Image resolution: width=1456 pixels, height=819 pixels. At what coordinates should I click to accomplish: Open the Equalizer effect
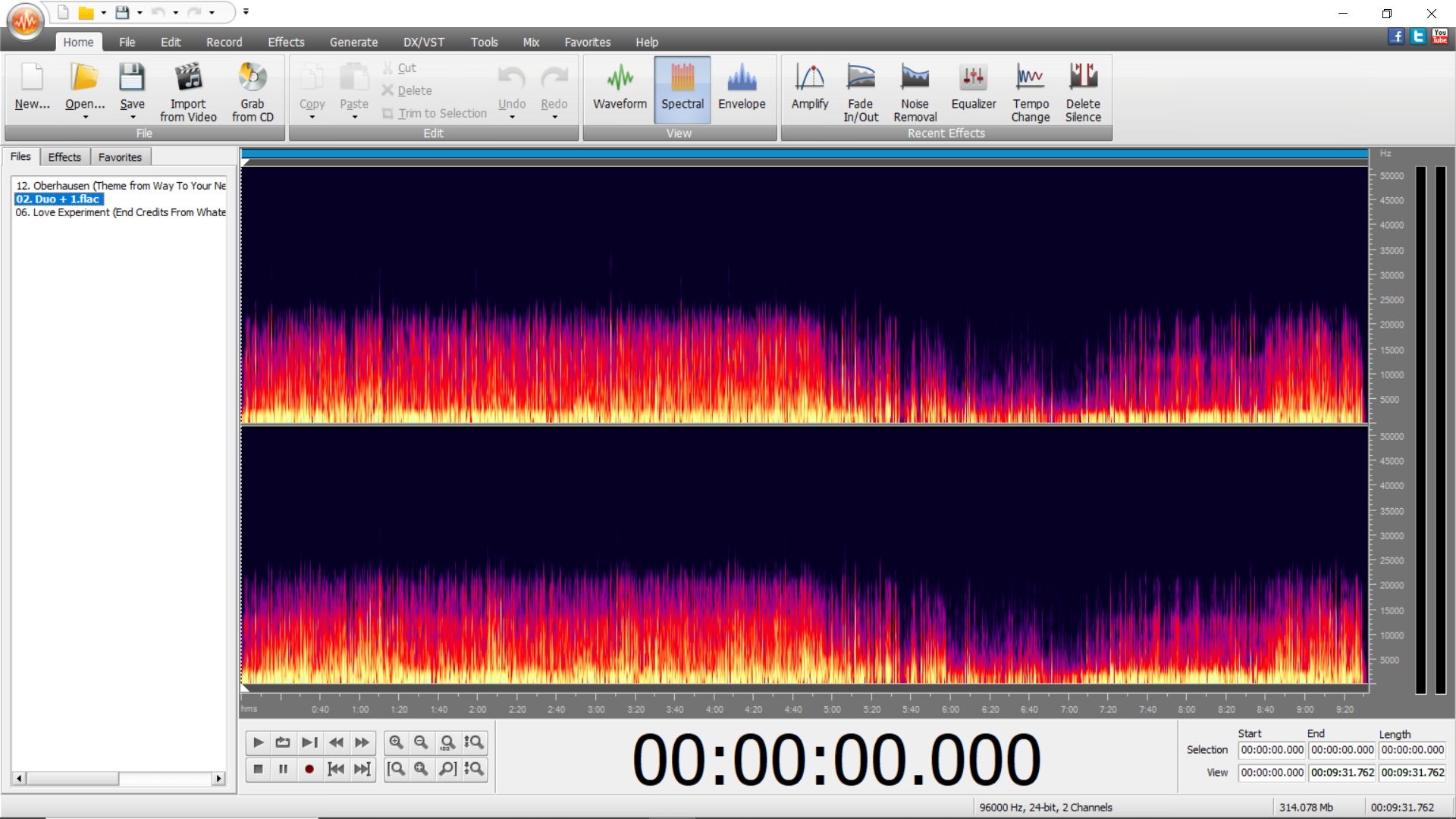(x=973, y=89)
